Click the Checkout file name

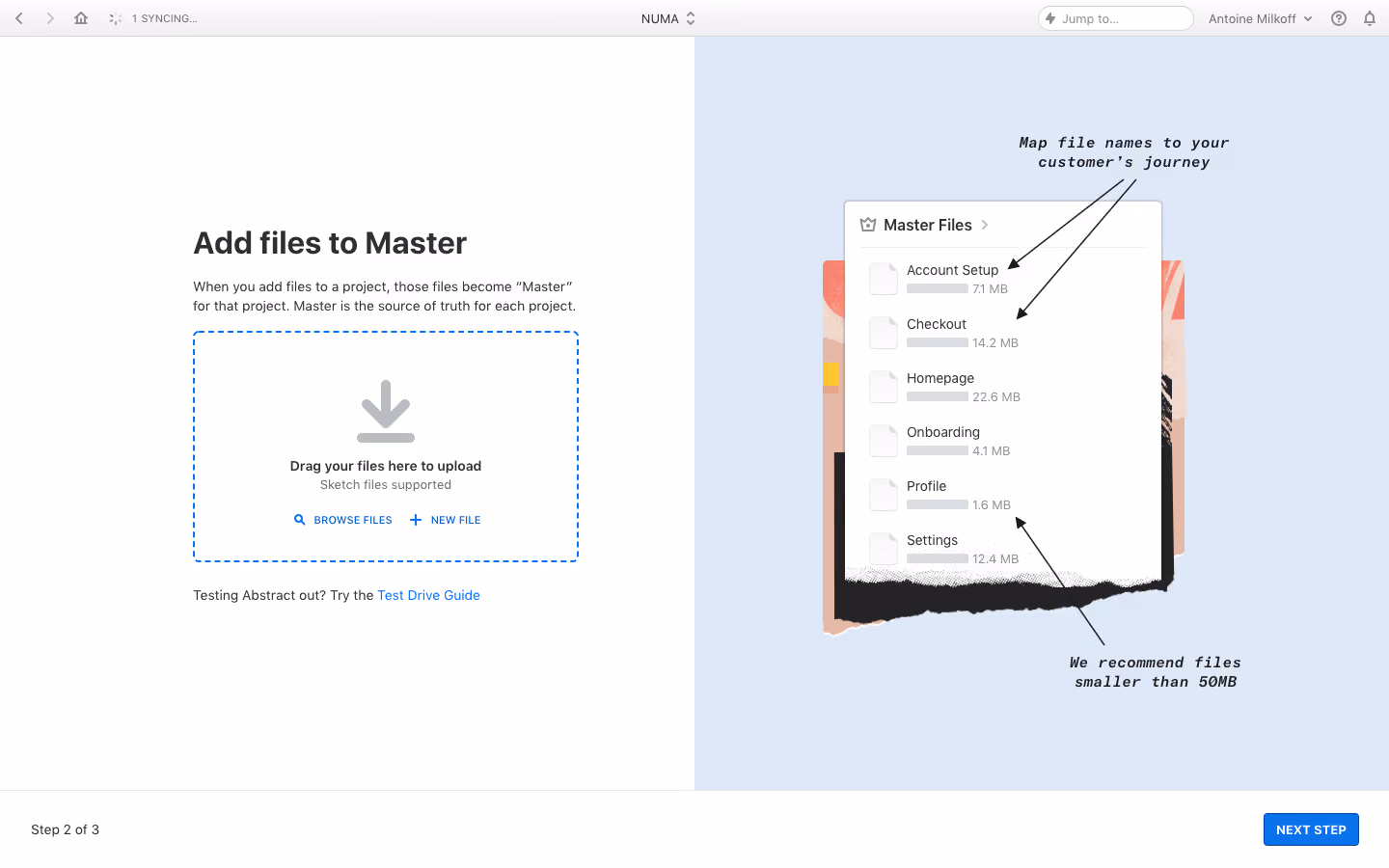pos(937,324)
